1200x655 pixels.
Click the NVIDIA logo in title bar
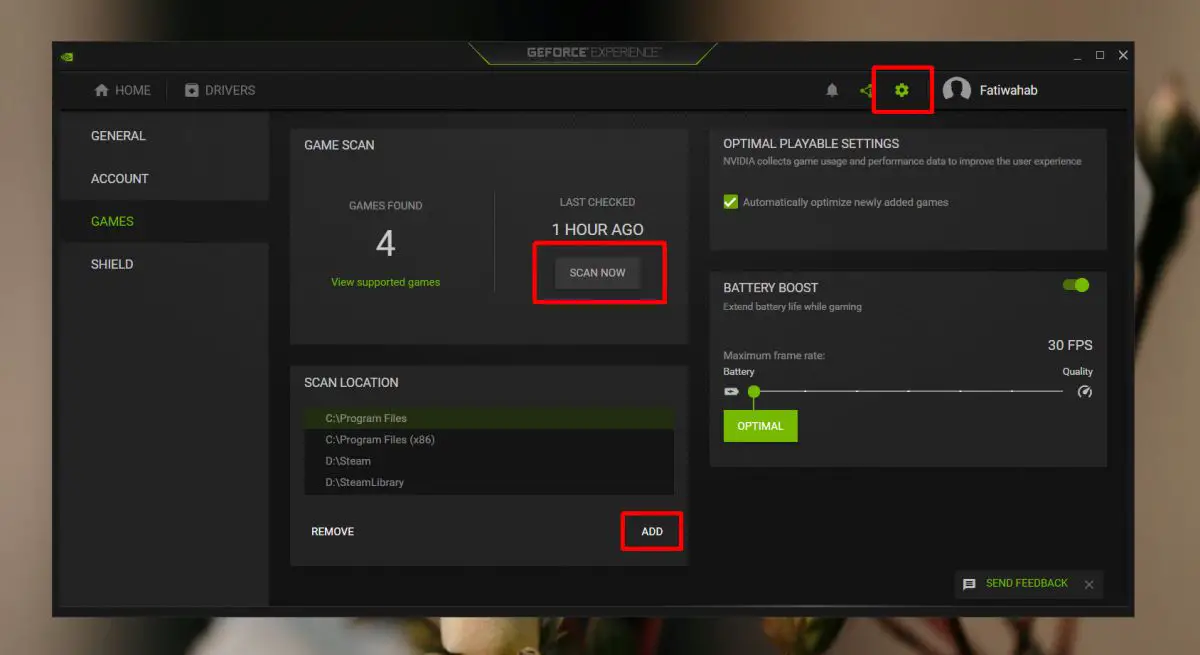[67, 56]
